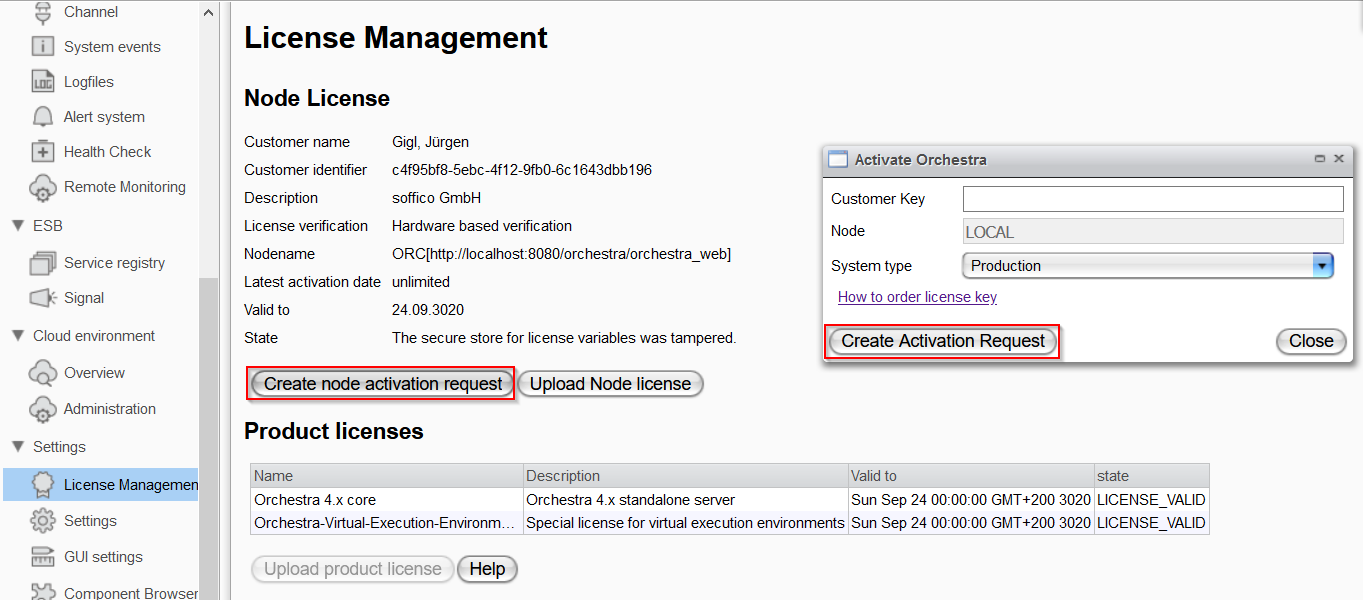1363x600 pixels.
Task: Click the Component Browser icon
Action: click(x=42, y=592)
